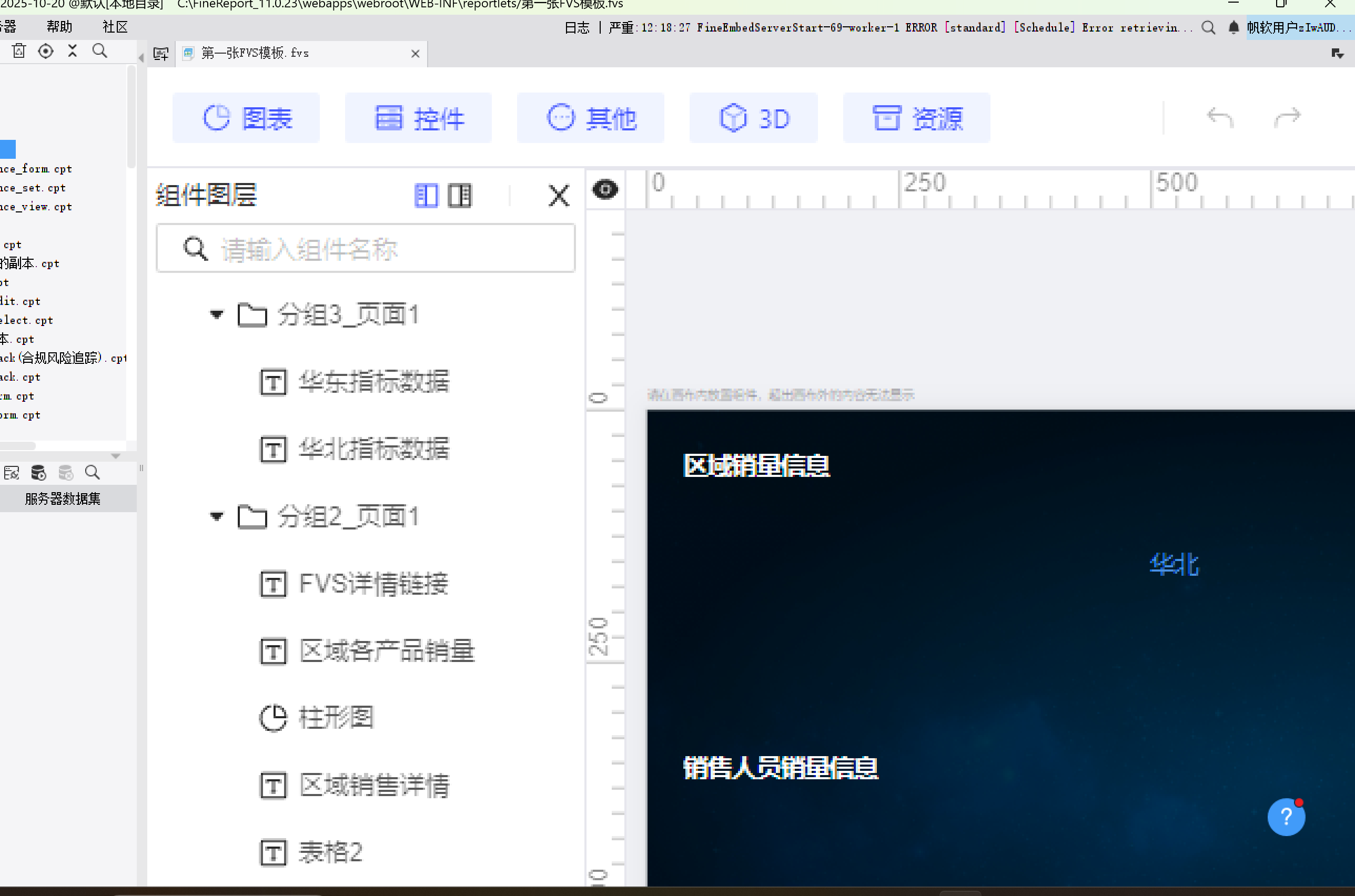Open the 帮助 menu
1355x896 pixels.
(x=59, y=27)
